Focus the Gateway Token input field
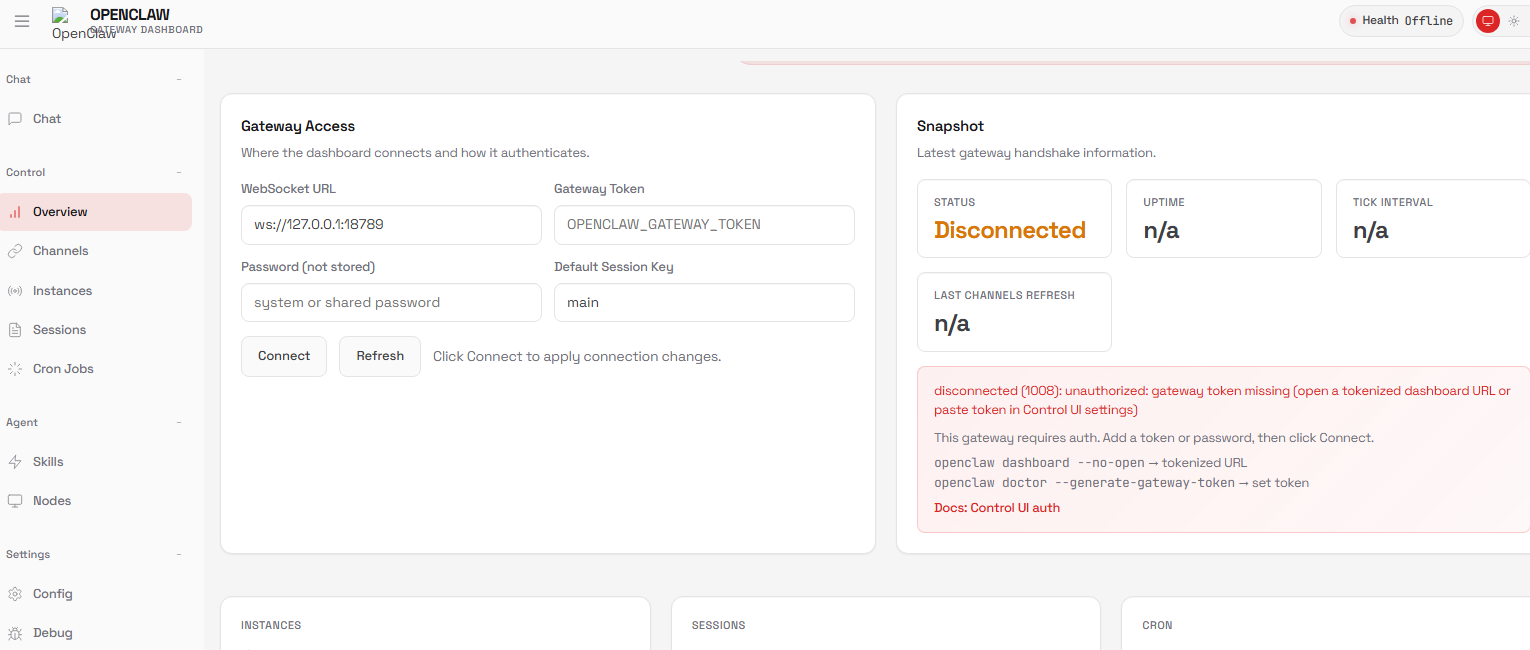Viewport: 1530px width, 650px height. [x=704, y=225]
